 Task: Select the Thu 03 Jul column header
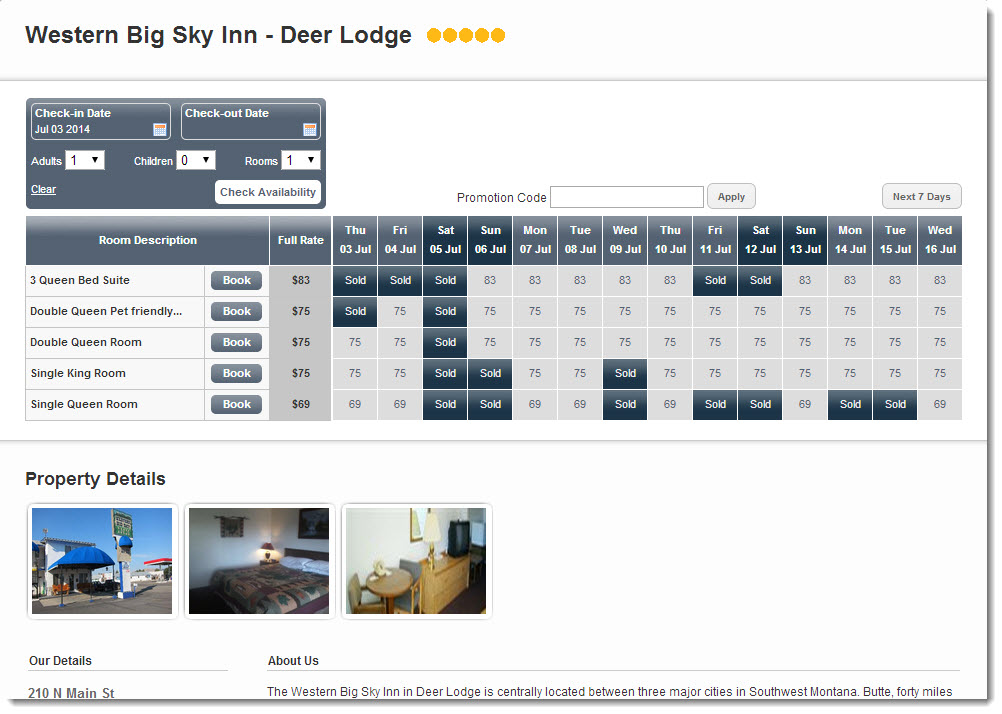[355, 240]
